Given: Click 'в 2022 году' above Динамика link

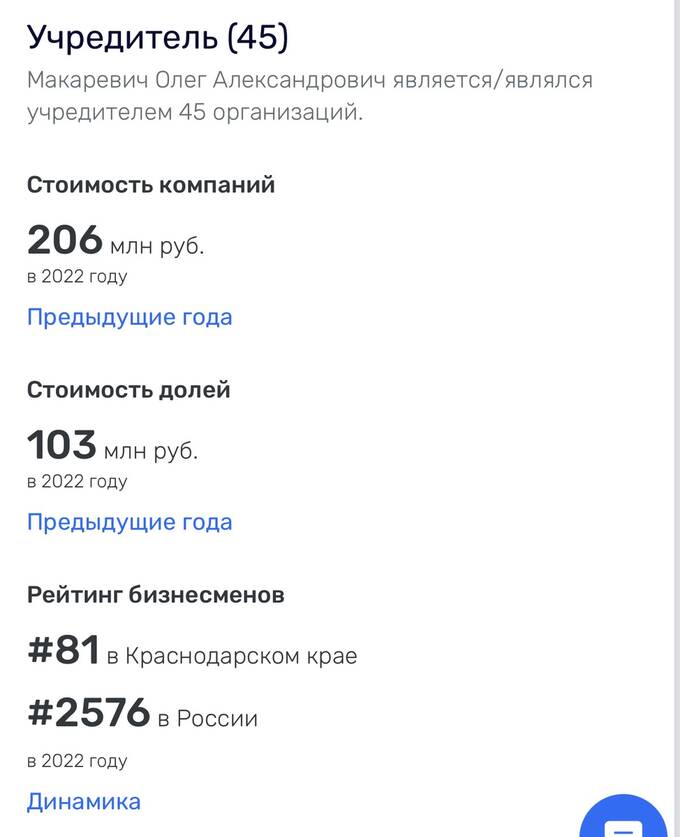Looking at the screenshot, I should click(77, 761).
